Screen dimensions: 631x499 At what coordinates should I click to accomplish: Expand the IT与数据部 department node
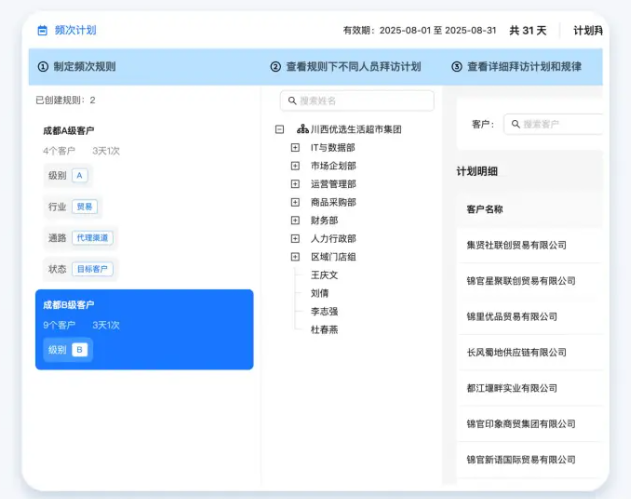tap(295, 148)
